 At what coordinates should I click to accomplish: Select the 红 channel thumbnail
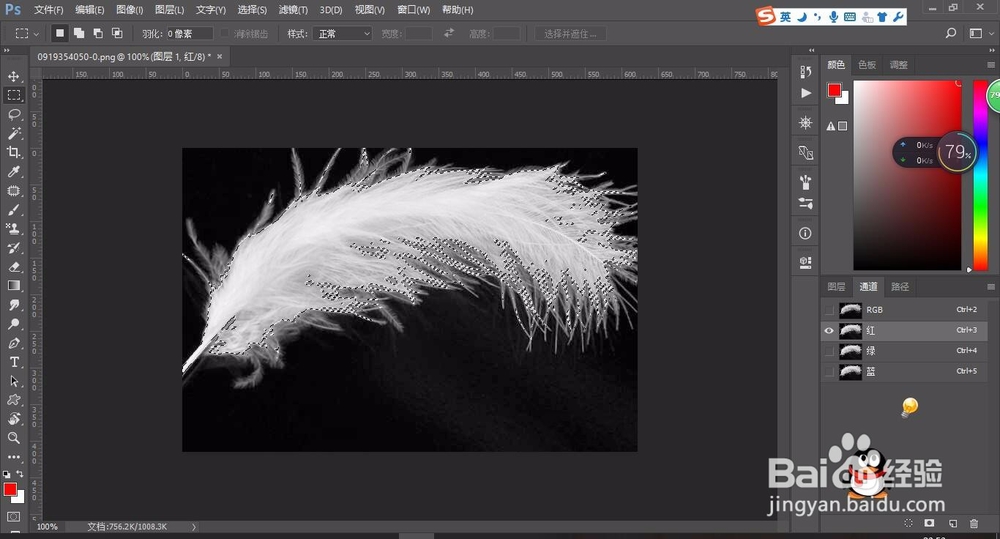coord(850,330)
